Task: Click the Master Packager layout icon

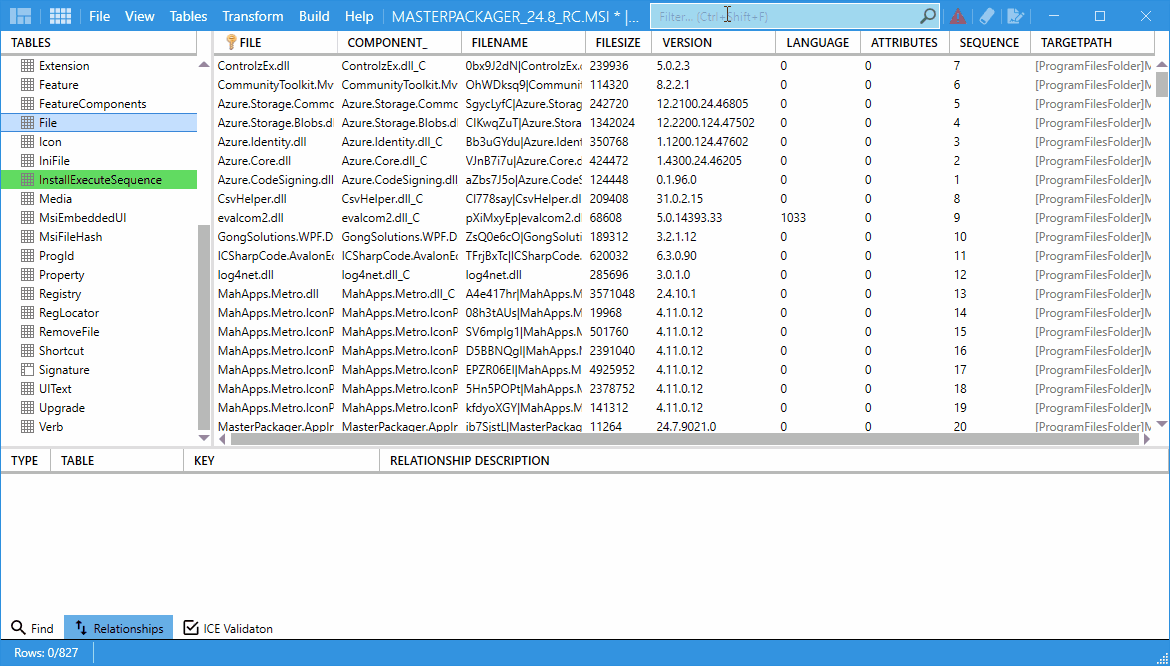Action: coord(20,16)
